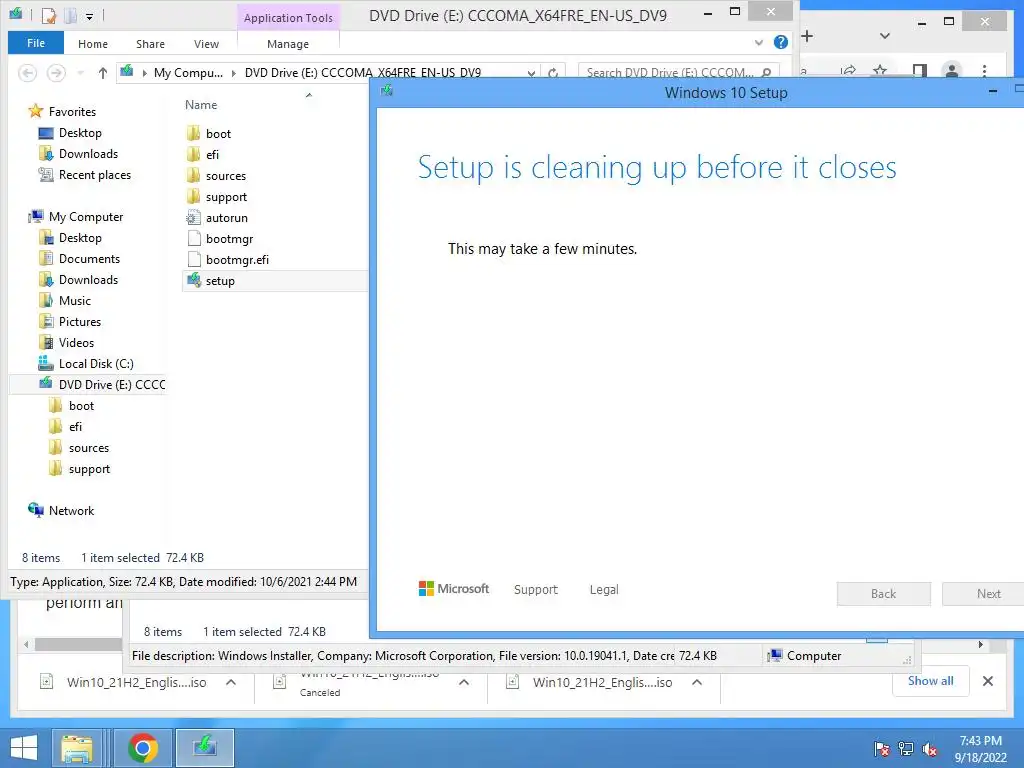The width and height of the screenshot is (1024, 768).
Task: Refresh the DVD Drive folder view
Action: (553, 73)
